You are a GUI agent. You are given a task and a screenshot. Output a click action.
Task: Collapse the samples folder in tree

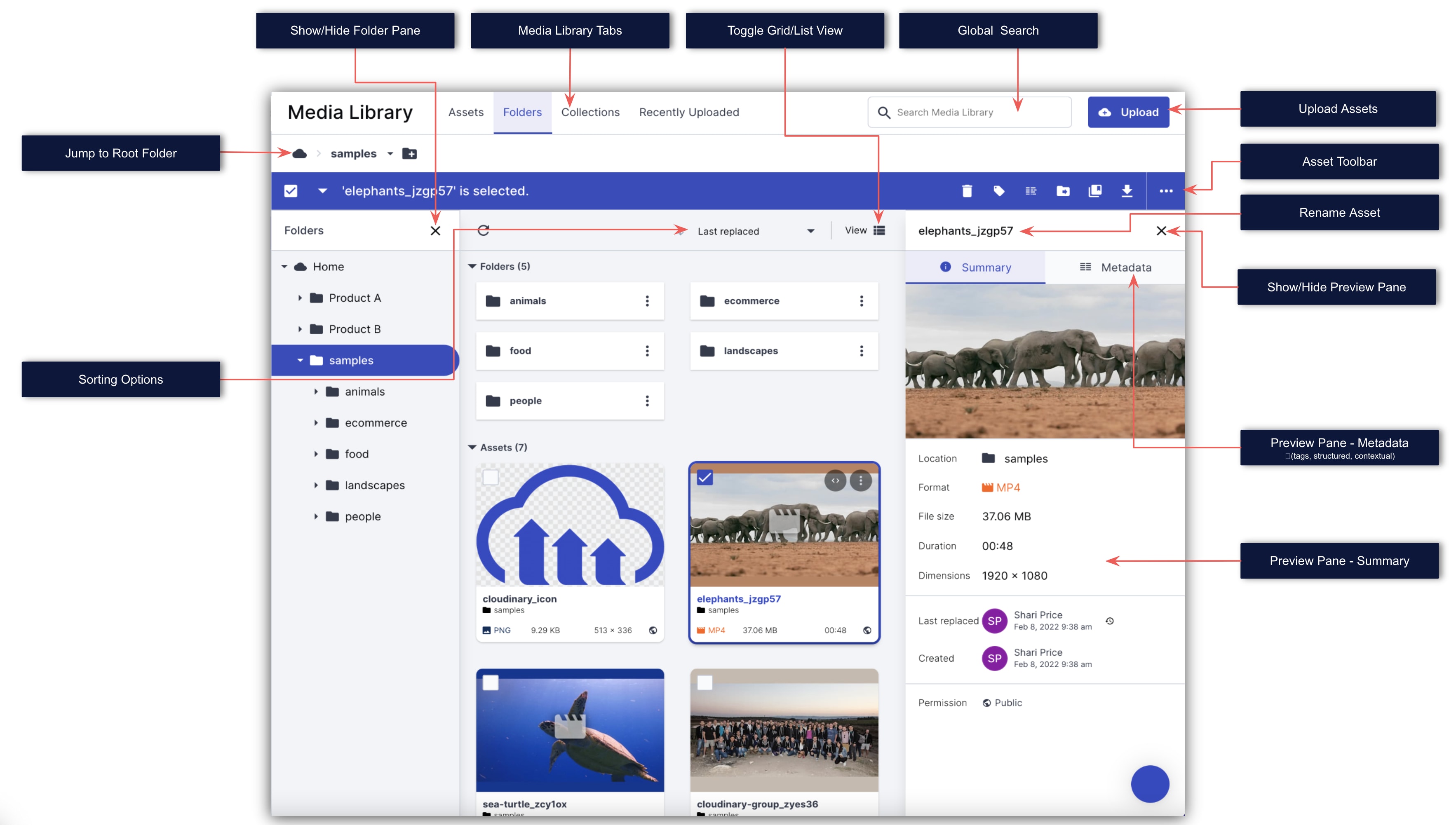click(300, 360)
